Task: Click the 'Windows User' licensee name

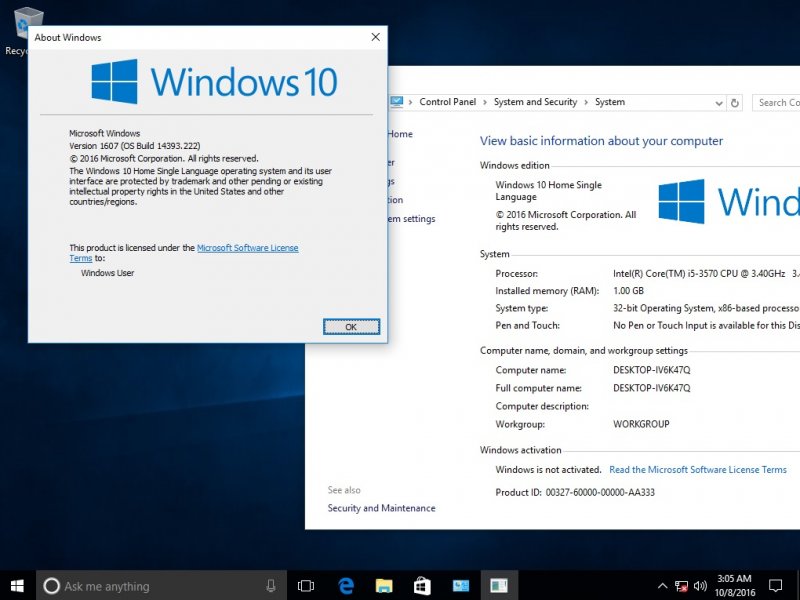Action: tap(108, 273)
